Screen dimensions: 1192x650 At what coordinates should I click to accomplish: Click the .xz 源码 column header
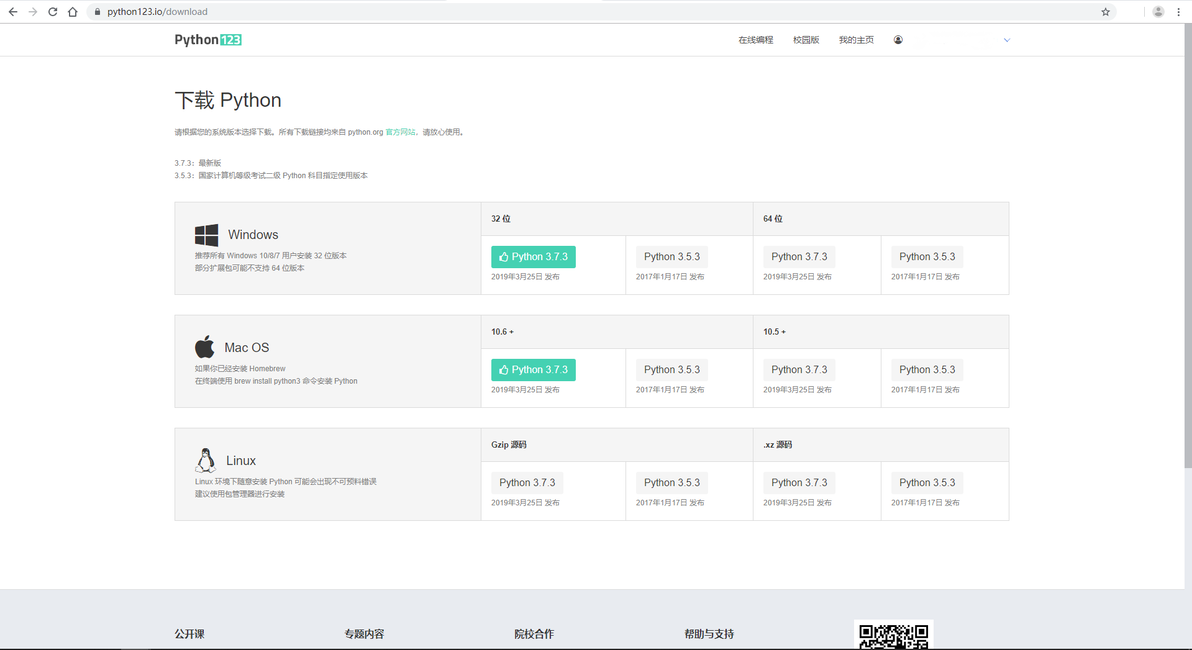coord(778,445)
